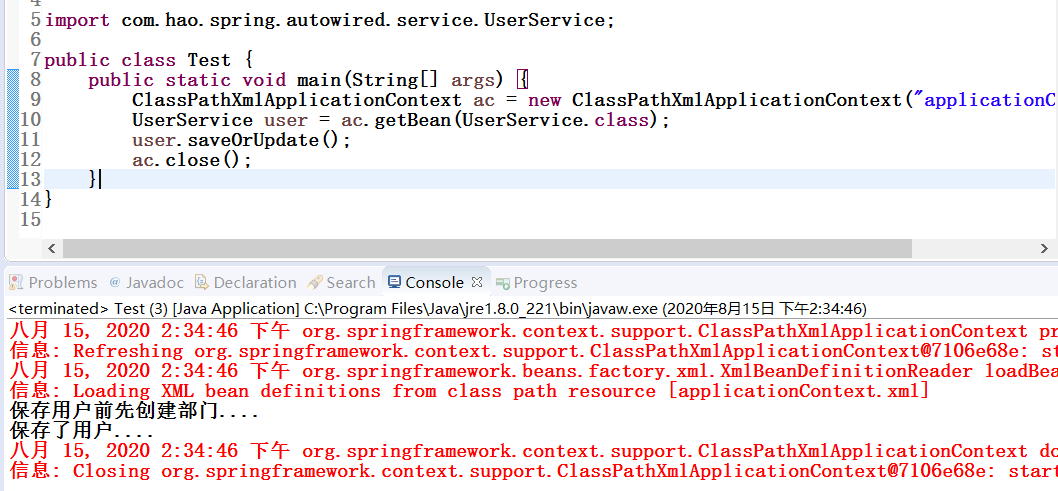Click the first console timestamp log line

[x=534, y=331]
